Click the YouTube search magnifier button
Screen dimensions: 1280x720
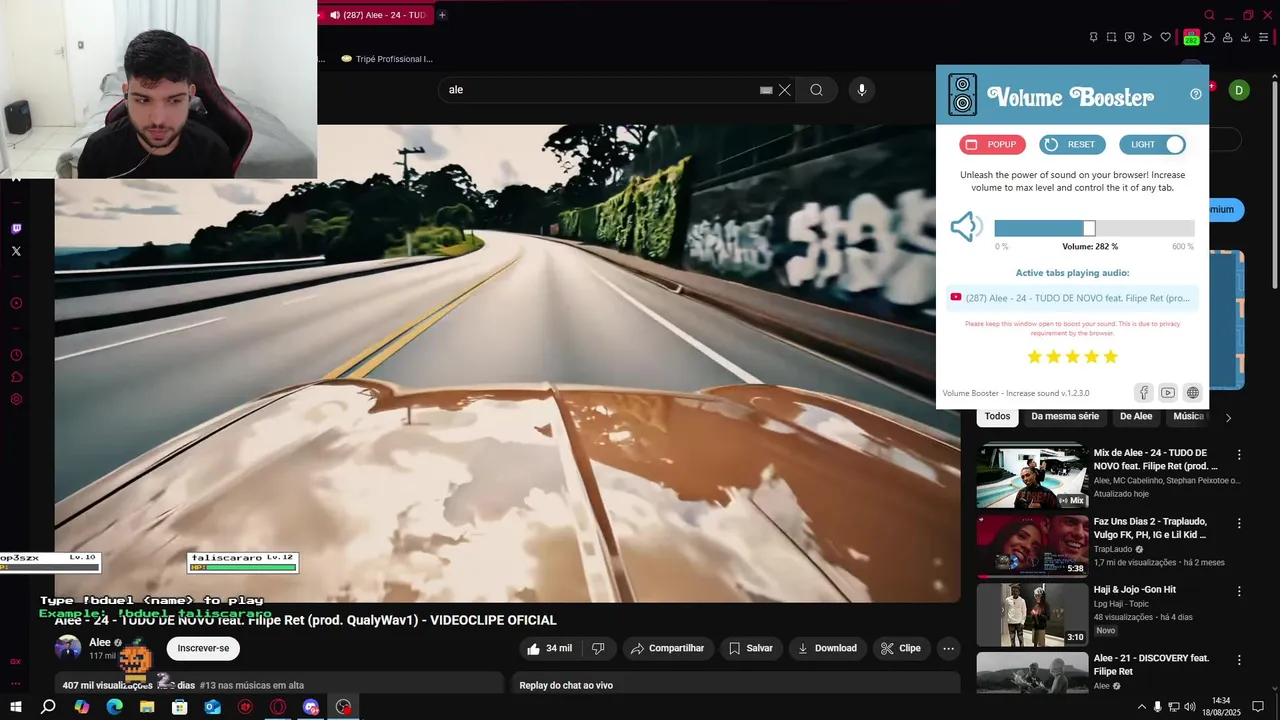tap(817, 90)
